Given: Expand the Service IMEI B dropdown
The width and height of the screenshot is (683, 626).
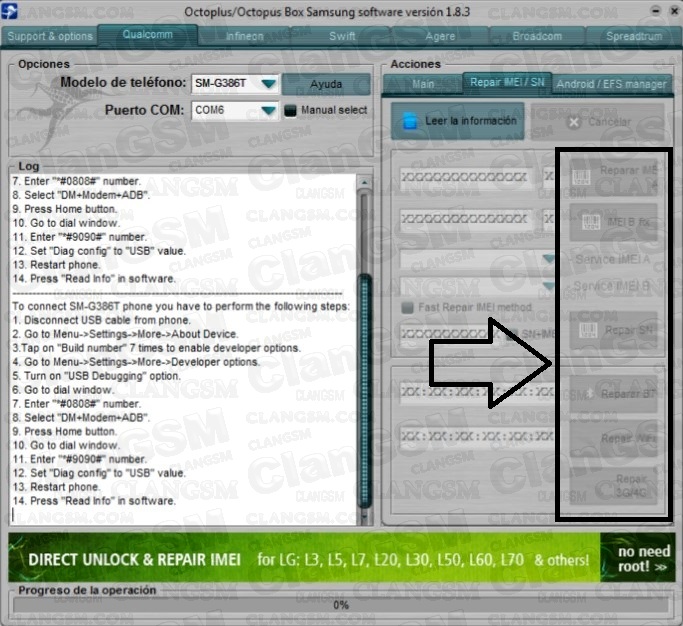Looking at the screenshot, I should click(548, 286).
